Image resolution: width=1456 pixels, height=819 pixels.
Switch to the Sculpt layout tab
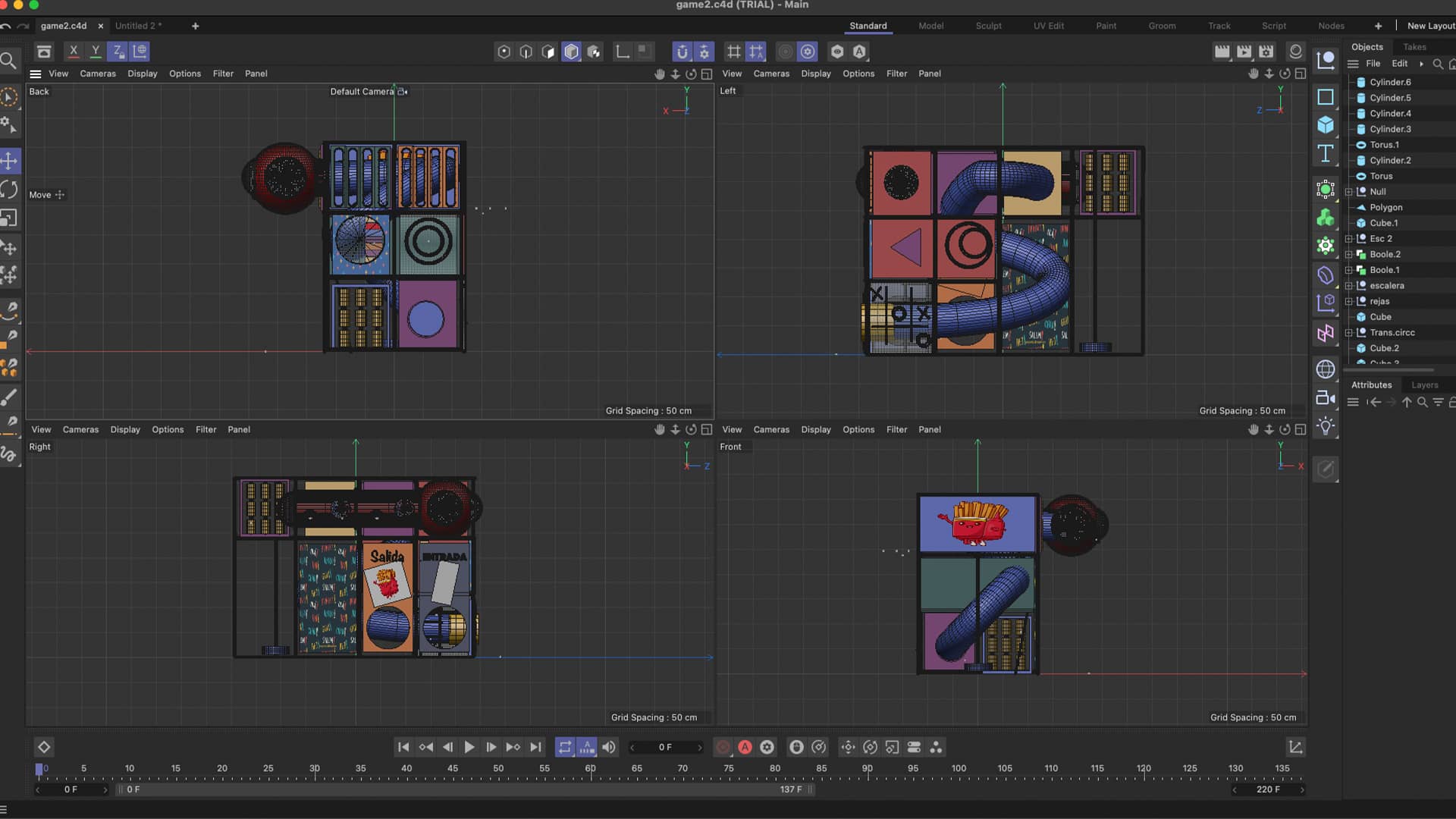pyautogui.click(x=988, y=26)
